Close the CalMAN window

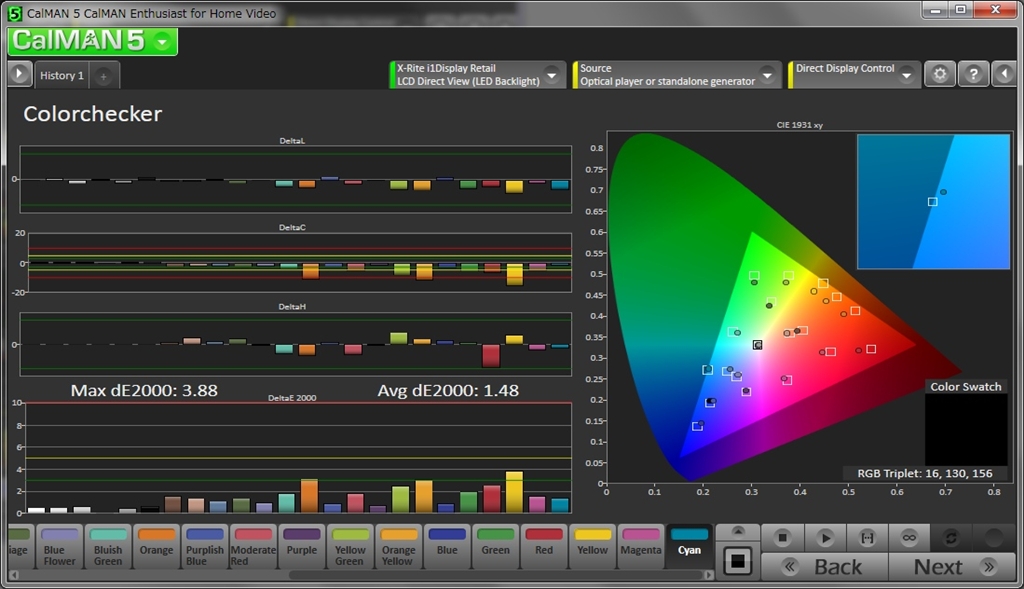tap(995, 9)
